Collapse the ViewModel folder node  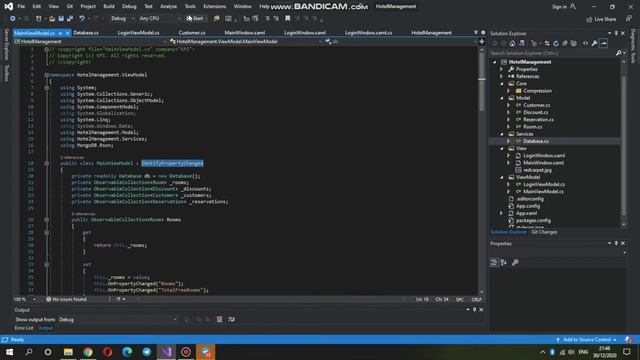click(502, 177)
